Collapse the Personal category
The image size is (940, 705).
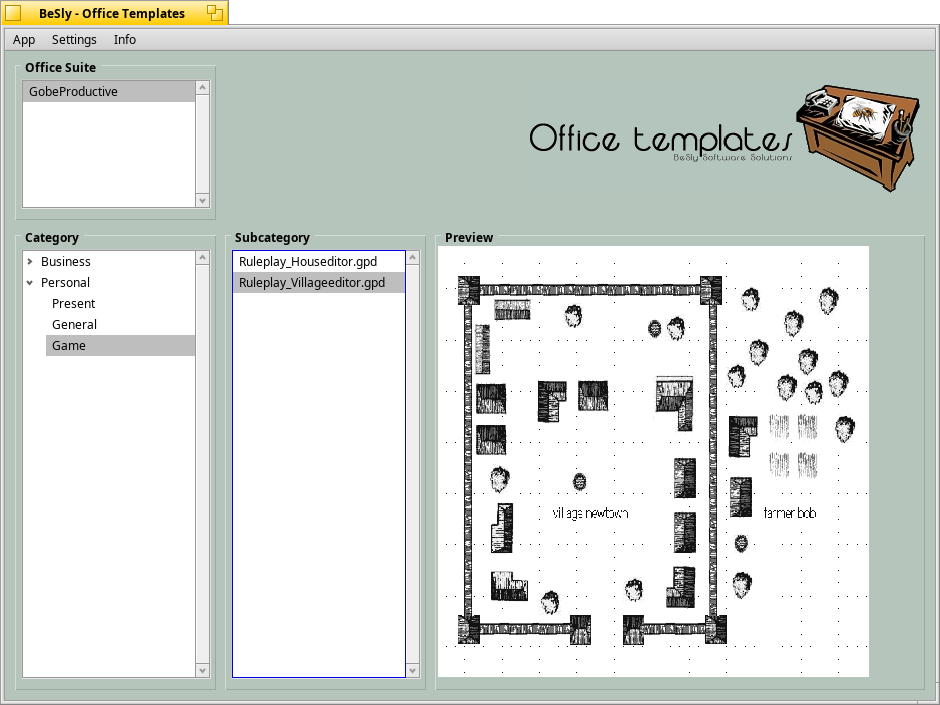click(x=30, y=283)
